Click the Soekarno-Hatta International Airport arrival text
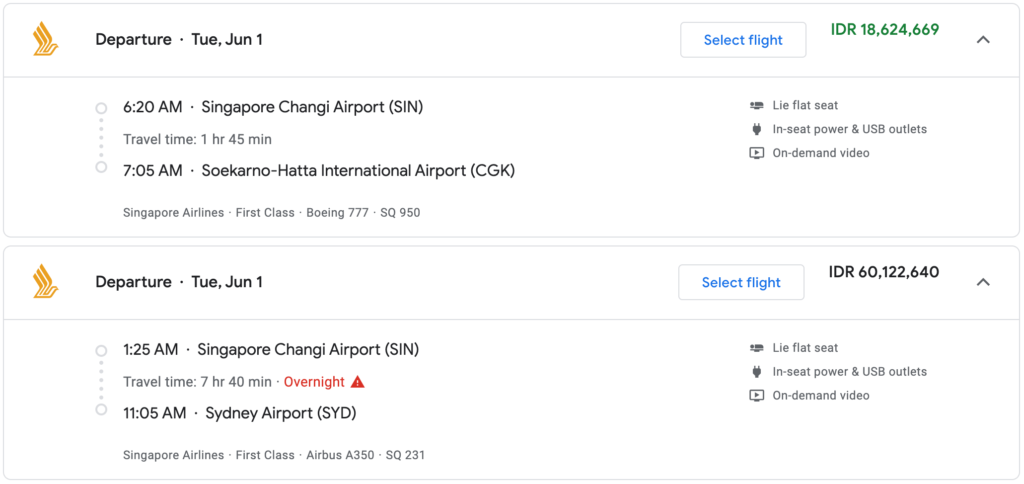Image resolution: width=1024 pixels, height=484 pixels. coord(358,170)
